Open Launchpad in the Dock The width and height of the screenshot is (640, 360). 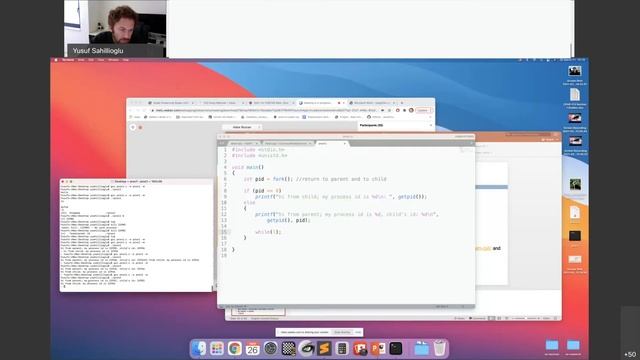tap(217, 349)
